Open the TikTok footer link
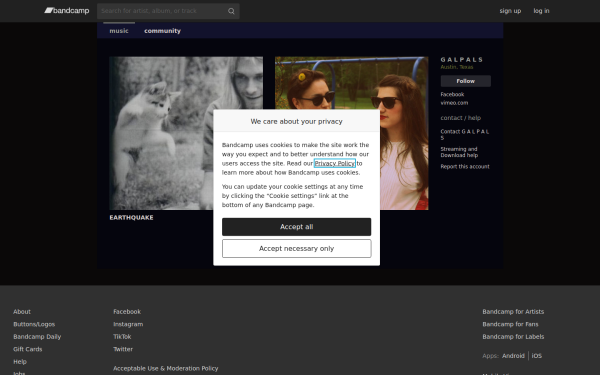The height and width of the screenshot is (375, 600). pyautogui.click(x=122, y=337)
